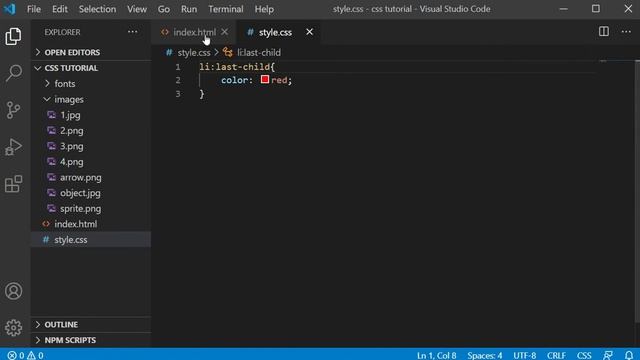The image size is (640, 360).
Task: Click the warnings count in status bar
Action: [36, 355]
